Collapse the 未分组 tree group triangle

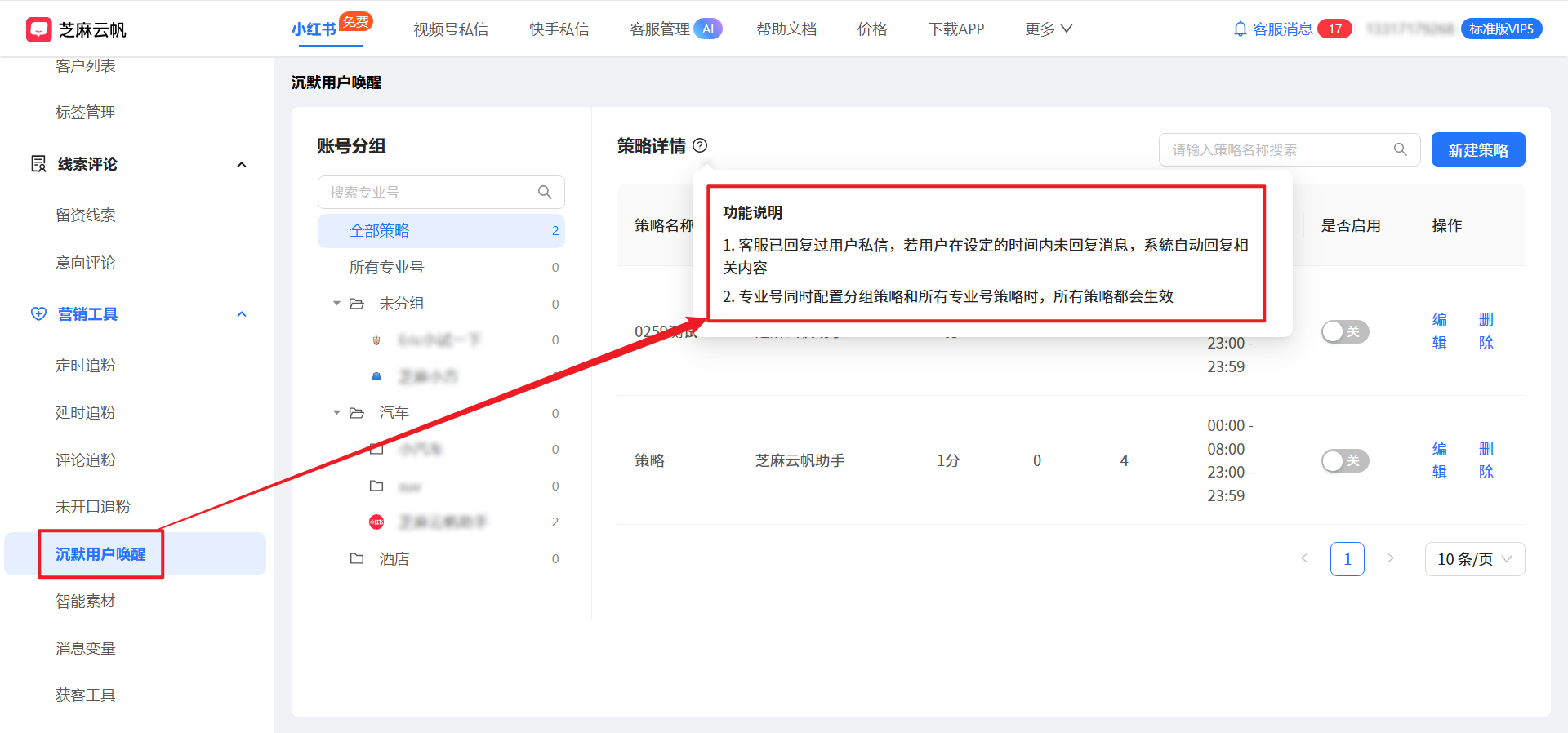pos(336,304)
